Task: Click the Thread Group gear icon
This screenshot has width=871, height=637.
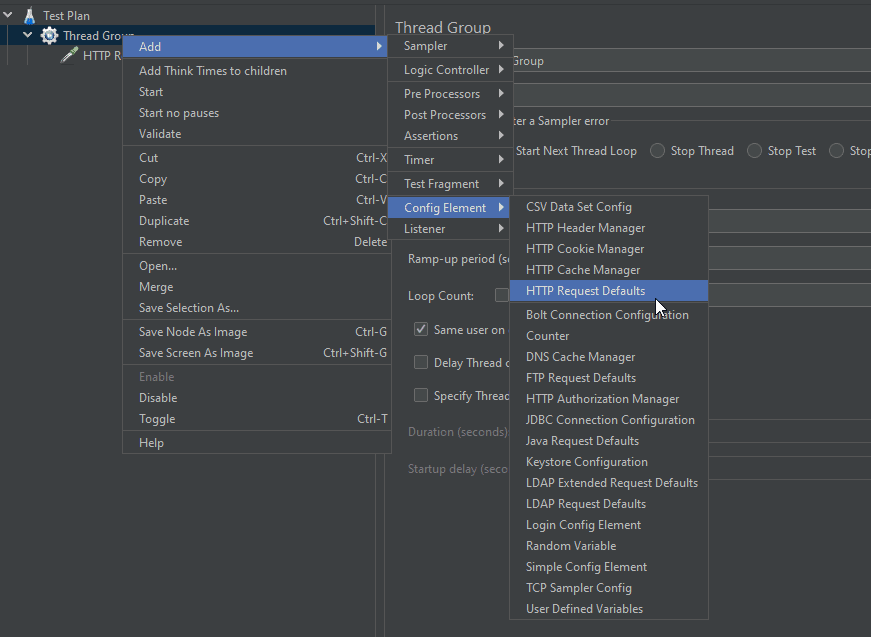Action: 49,36
